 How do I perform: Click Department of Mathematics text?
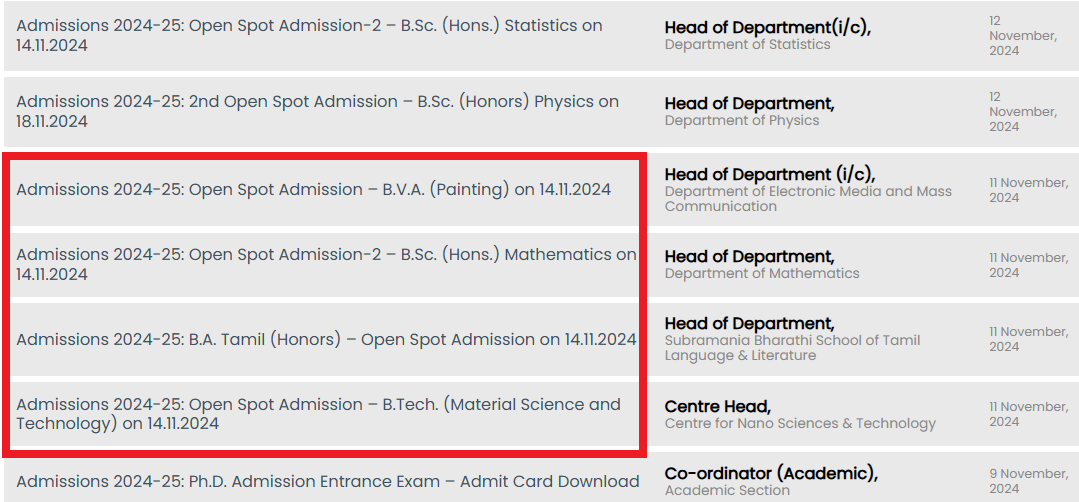pos(761,273)
